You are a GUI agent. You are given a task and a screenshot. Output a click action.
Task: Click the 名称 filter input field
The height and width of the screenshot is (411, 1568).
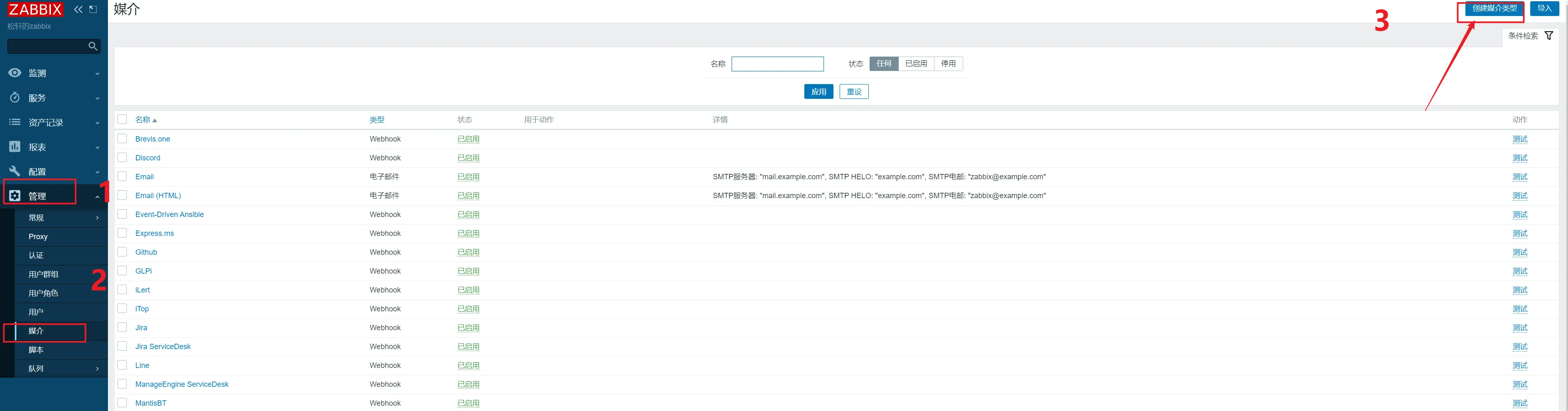coord(777,64)
